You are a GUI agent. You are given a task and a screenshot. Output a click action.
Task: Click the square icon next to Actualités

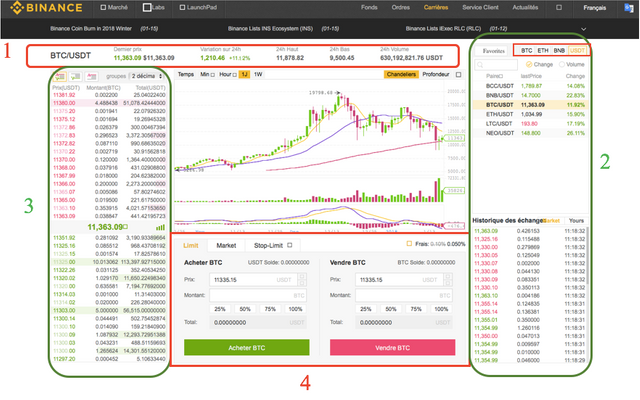tap(559, 7)
